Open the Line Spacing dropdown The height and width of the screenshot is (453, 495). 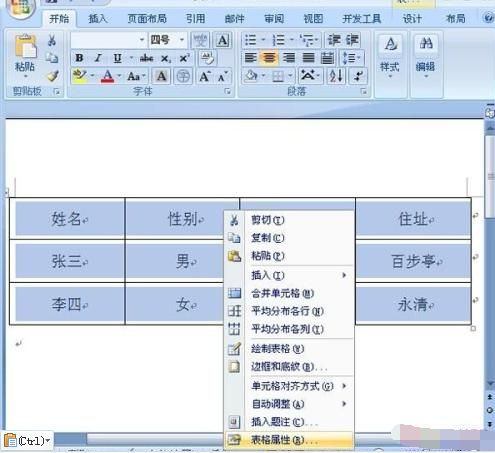352,58
